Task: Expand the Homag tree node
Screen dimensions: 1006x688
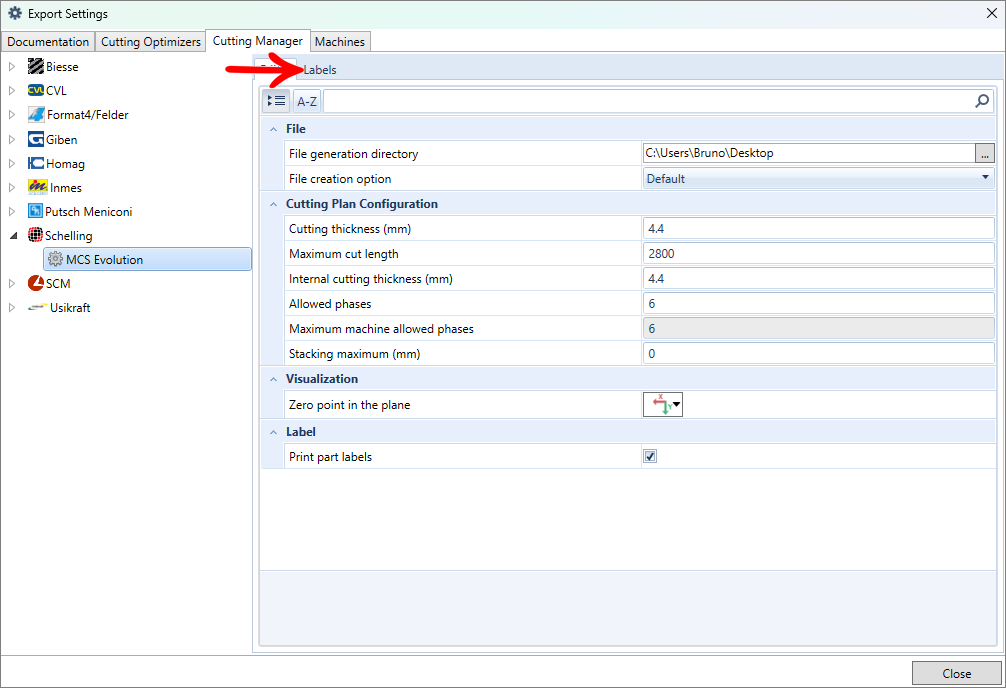Action: [12, 164]
